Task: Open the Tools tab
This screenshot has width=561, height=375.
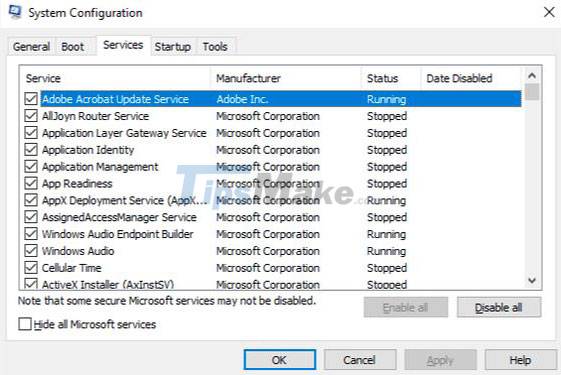Action: (x=215, y=47)
